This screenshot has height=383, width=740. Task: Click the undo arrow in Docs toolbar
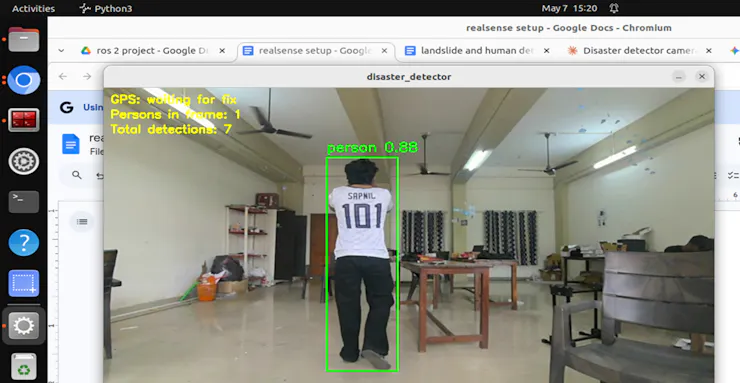point(100,175)
